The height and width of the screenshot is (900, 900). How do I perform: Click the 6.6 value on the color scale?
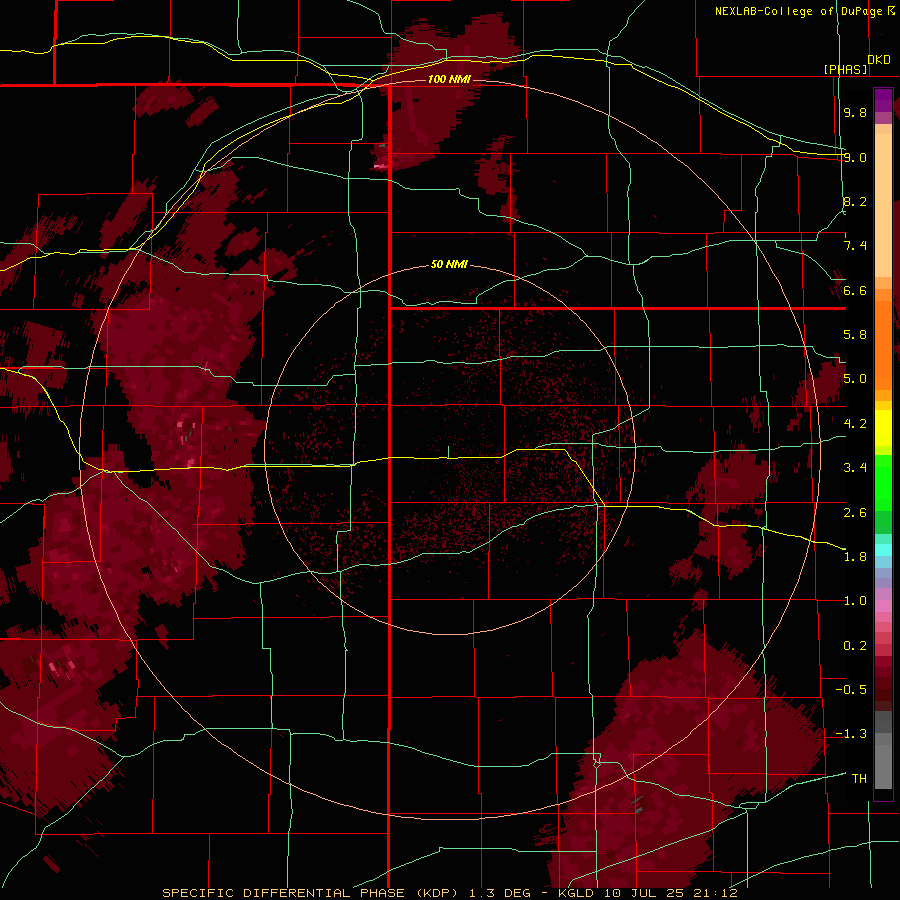pyautogui.click(x=855, y=290)
